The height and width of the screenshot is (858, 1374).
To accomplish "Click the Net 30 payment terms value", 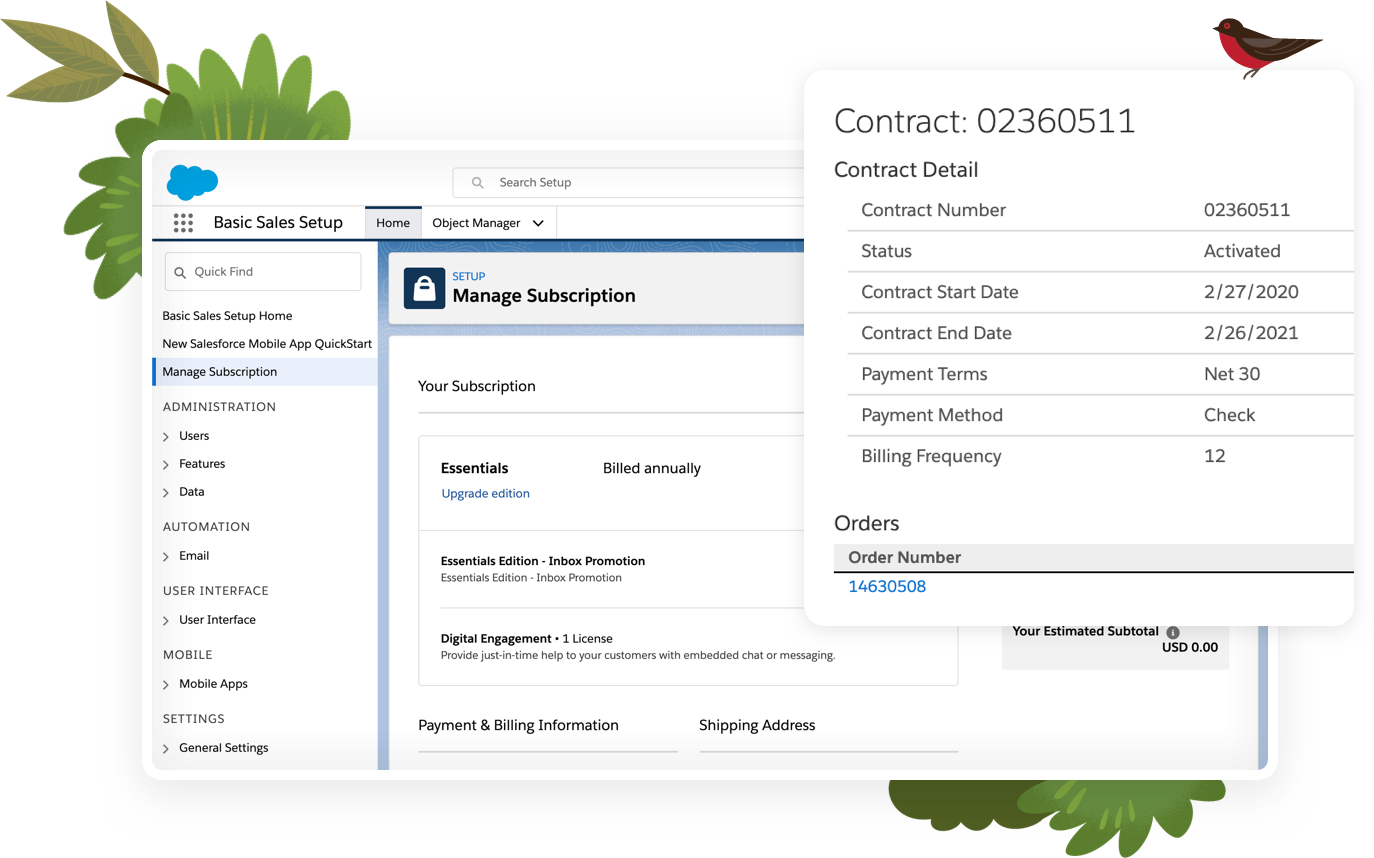I will (x=1232, y=374).
